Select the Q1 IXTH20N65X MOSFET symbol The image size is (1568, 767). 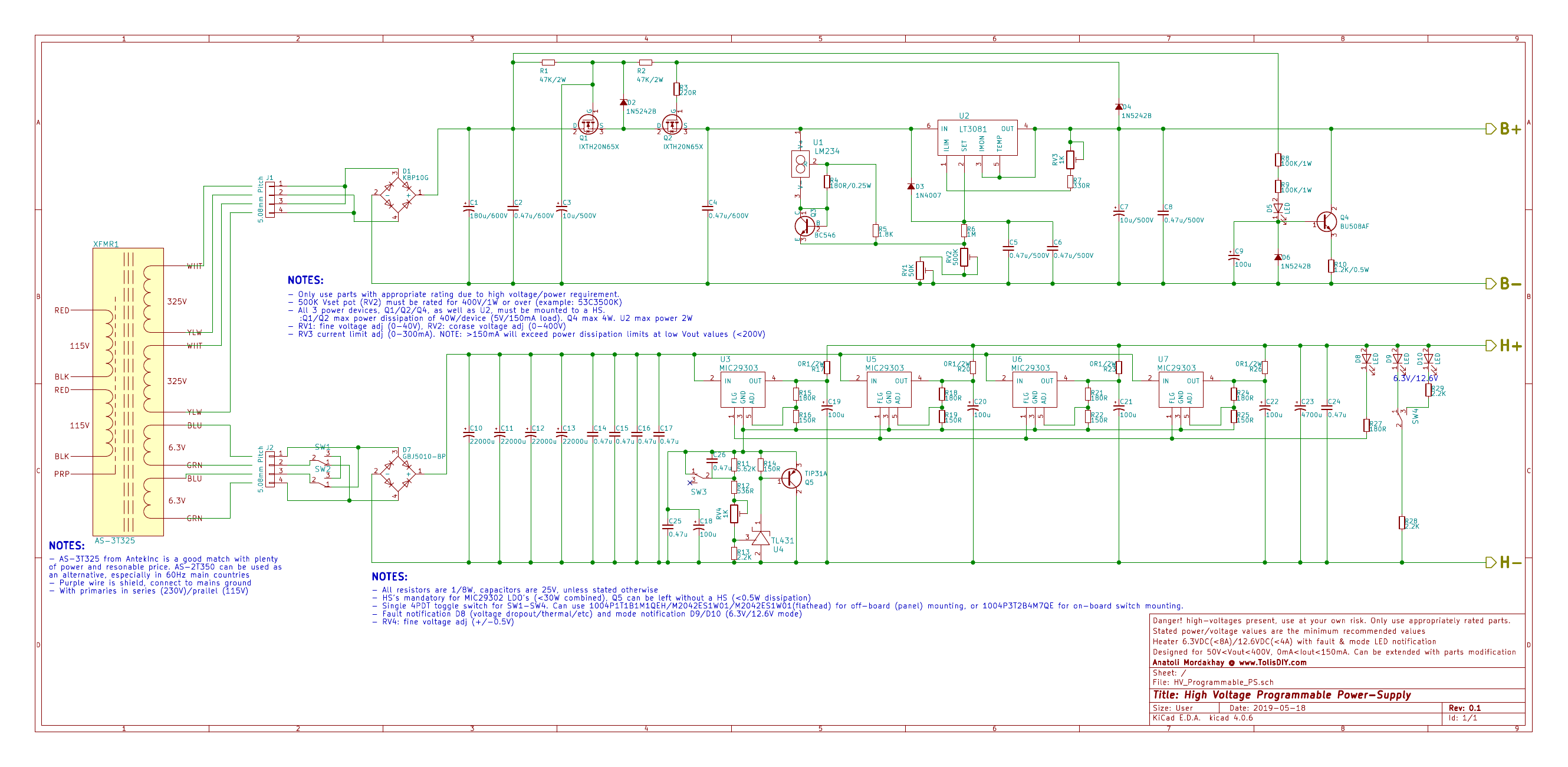coord(588,125)
